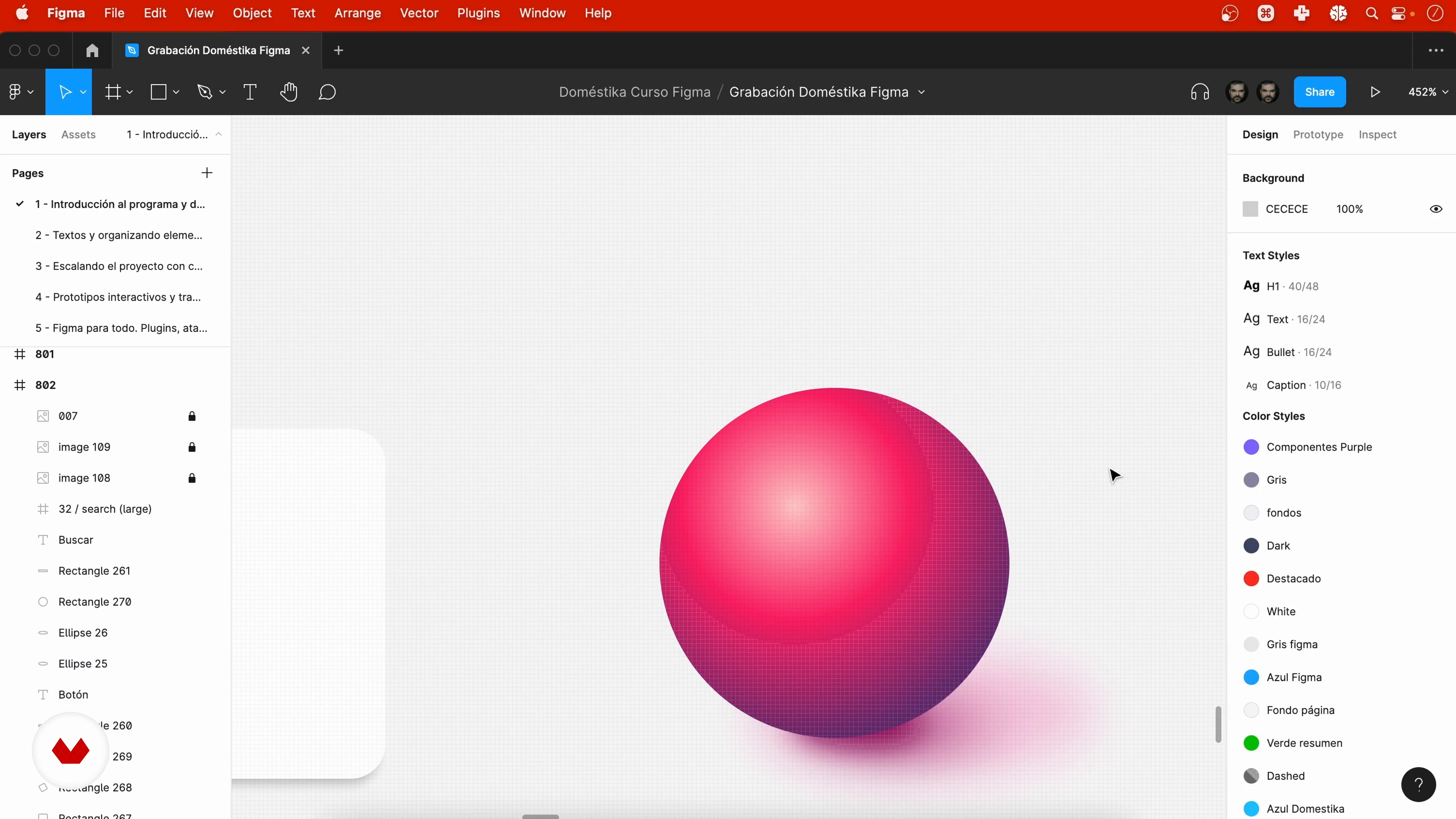Viewport: 1456px width, 819px height.
Task: Open the Figma main menu icon
Action: (x=15, y=91)
